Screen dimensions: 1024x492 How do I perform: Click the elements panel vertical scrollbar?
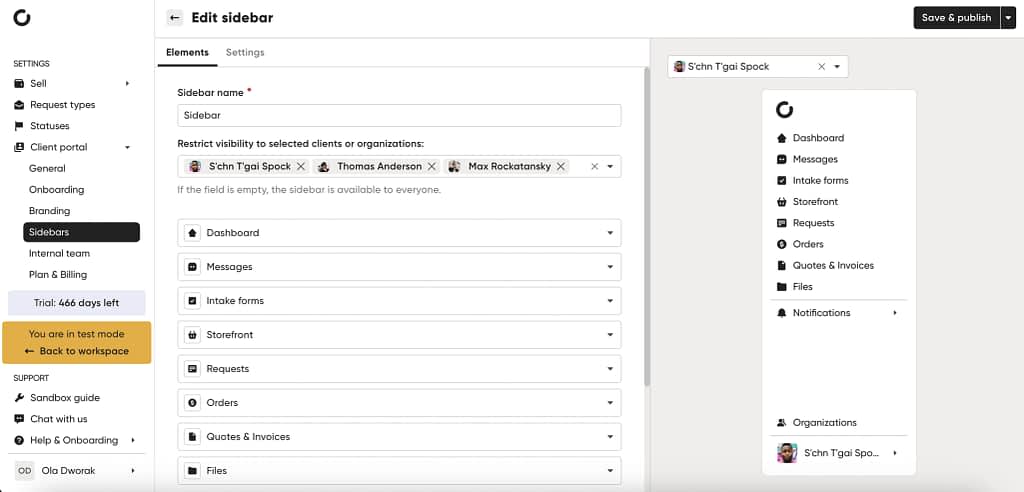coord(647,225)
